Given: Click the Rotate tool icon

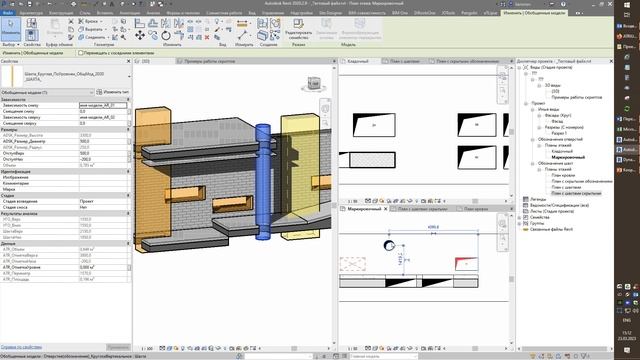Looking at the screenshot, I should tap(166, 36).
